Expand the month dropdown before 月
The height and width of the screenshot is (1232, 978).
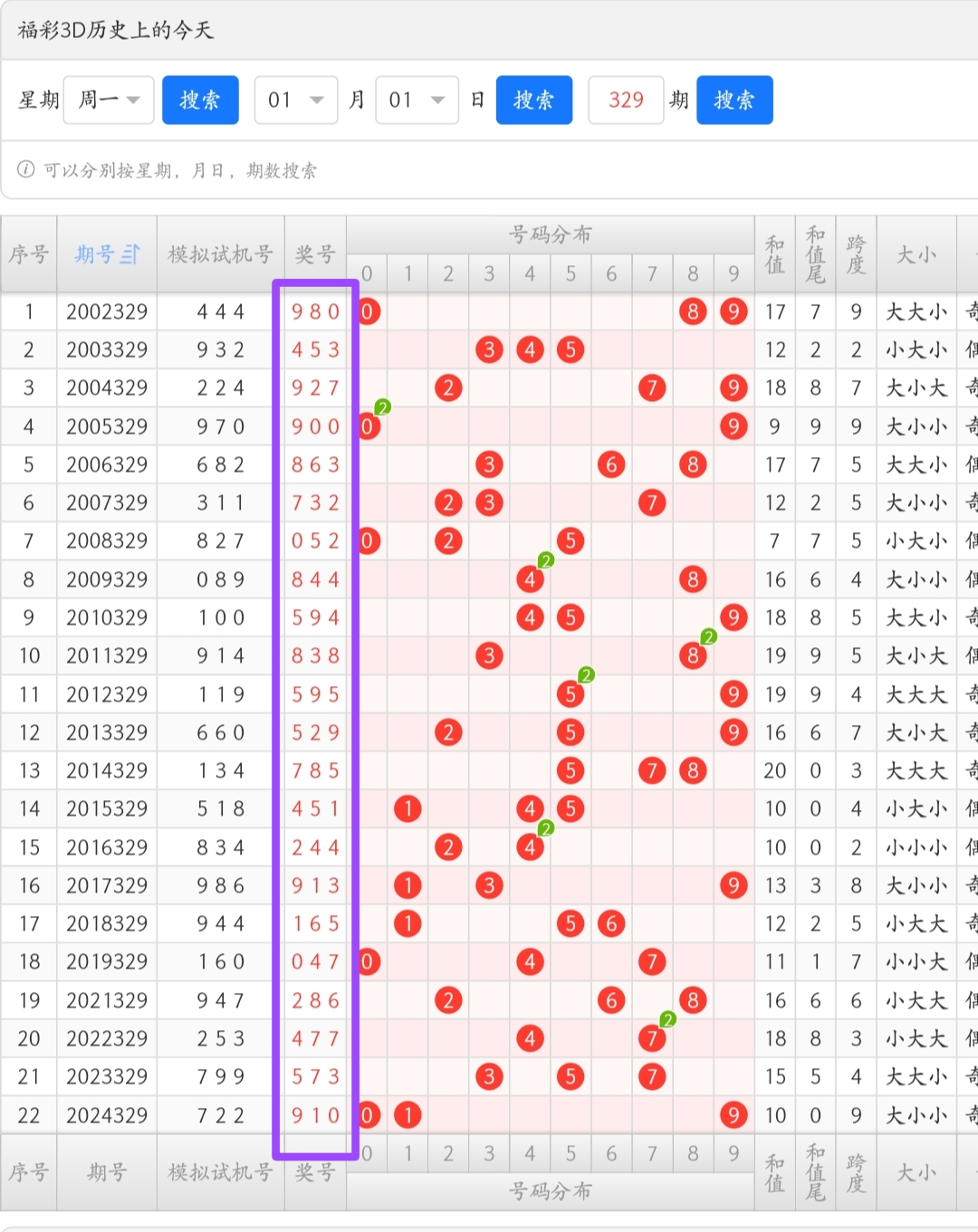[x=296, y=100]
